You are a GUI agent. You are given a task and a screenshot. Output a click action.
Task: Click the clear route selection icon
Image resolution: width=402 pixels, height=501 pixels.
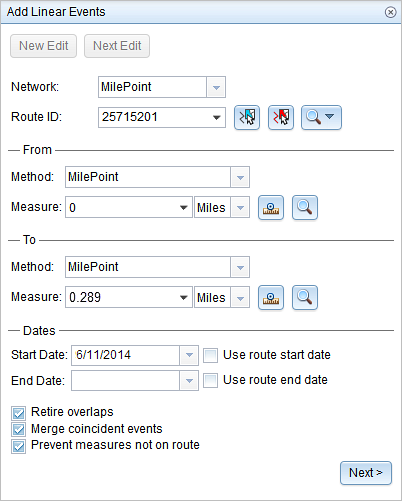pyautogui.click(x=281, y=117)
